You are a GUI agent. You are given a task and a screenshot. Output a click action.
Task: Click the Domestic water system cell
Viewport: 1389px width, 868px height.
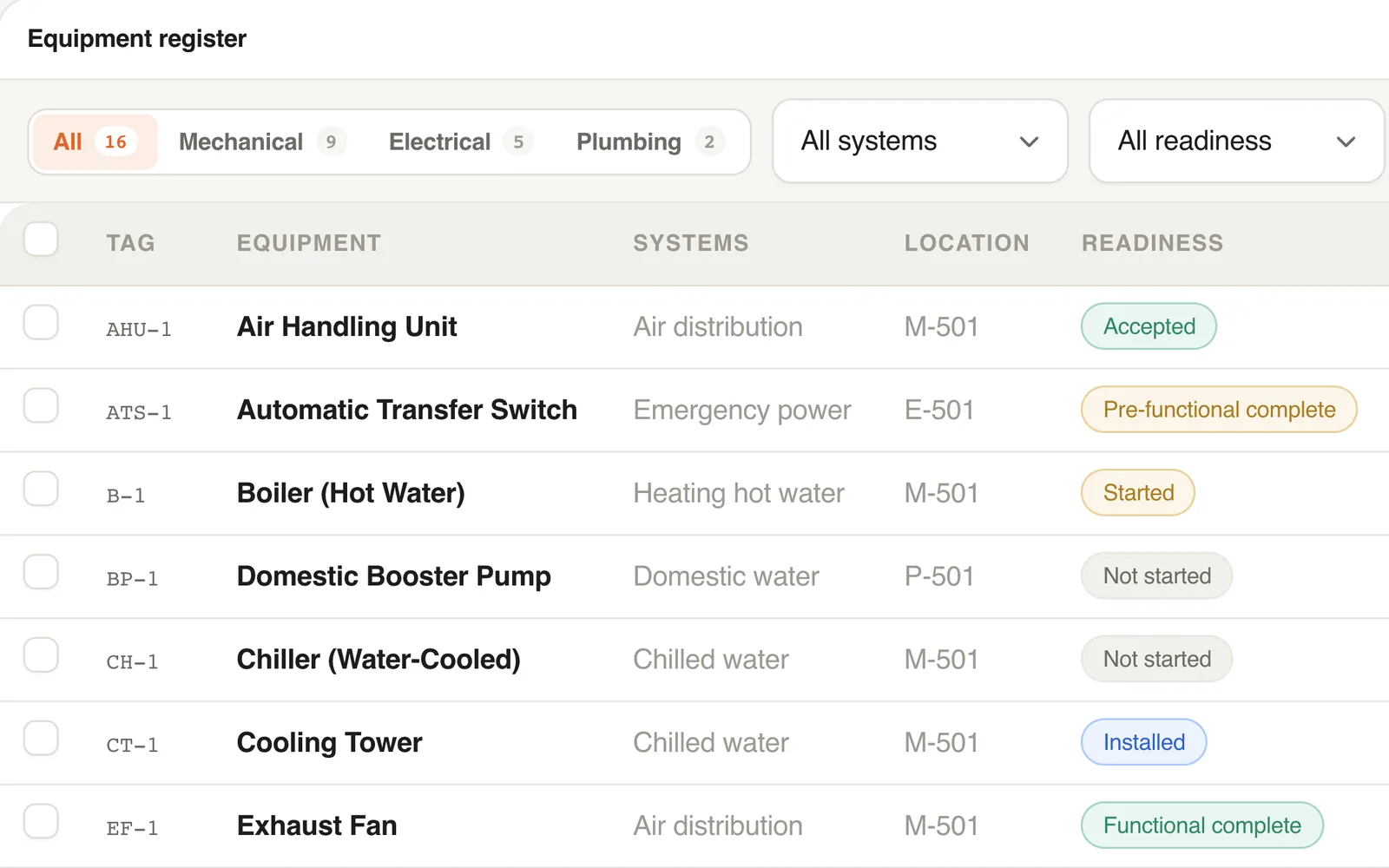pyautogui.click(x=726, y=576)
